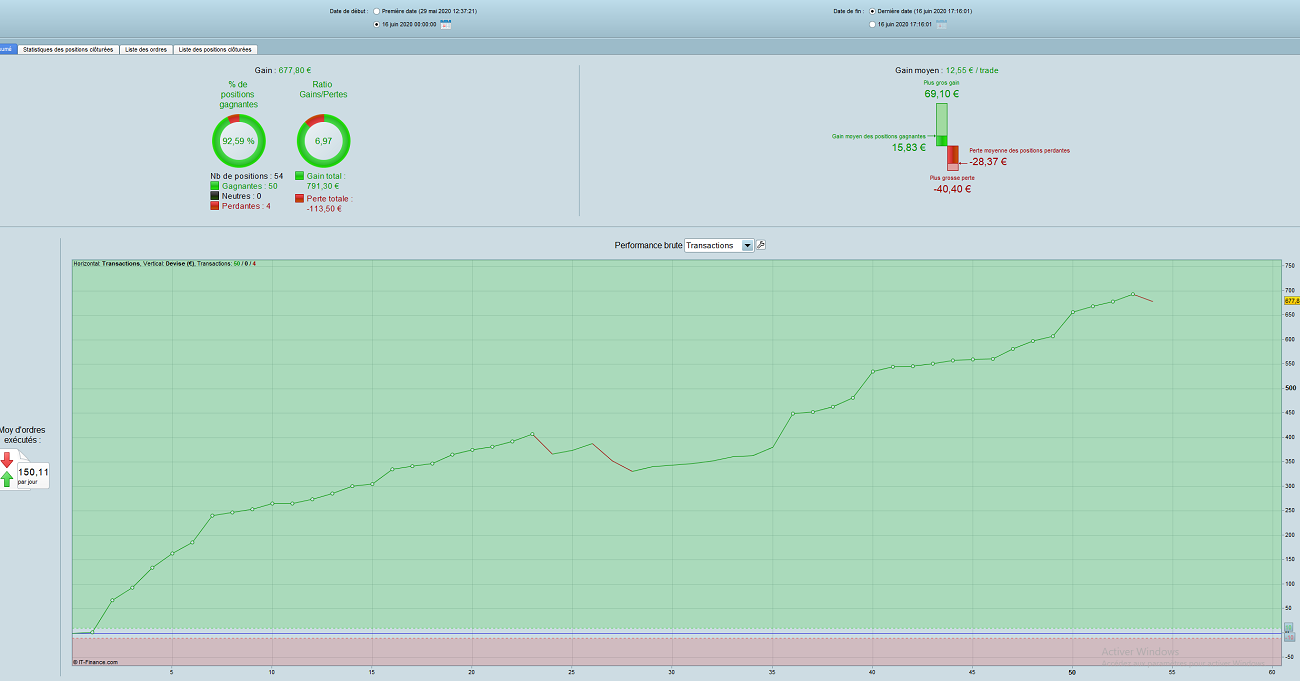Click the red -10 threshold marker

[x=1288, y=637]
